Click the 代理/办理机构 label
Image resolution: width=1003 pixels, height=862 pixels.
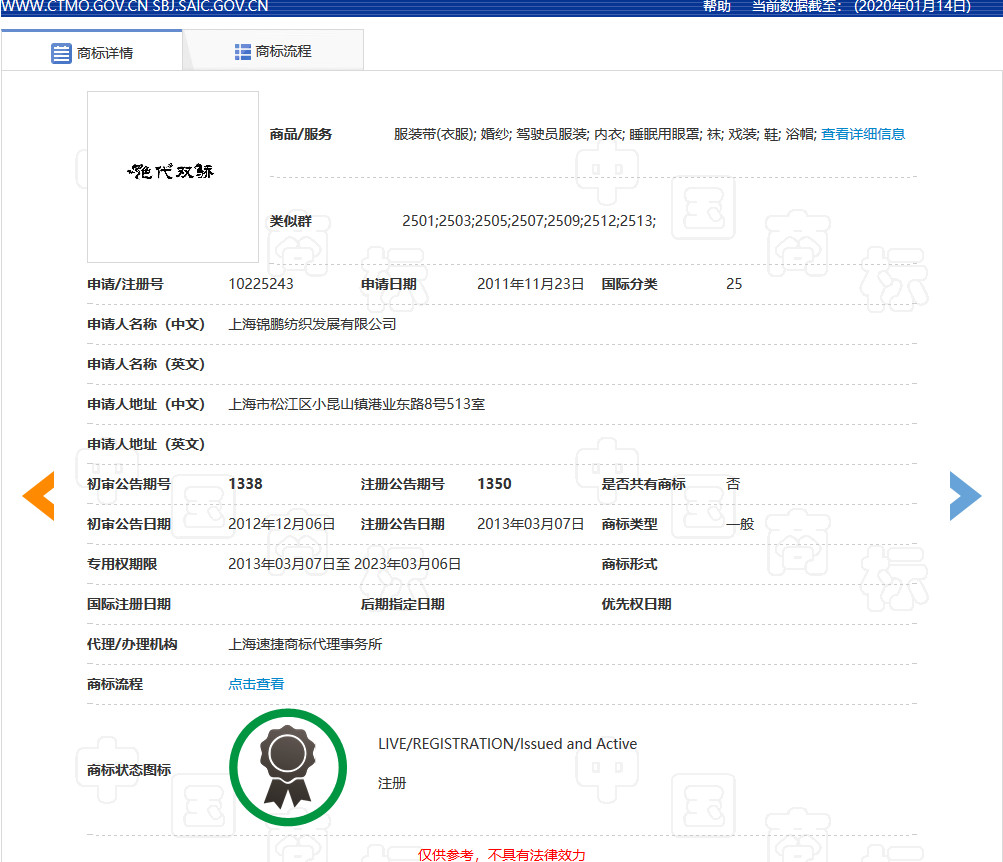coord(132,644)
